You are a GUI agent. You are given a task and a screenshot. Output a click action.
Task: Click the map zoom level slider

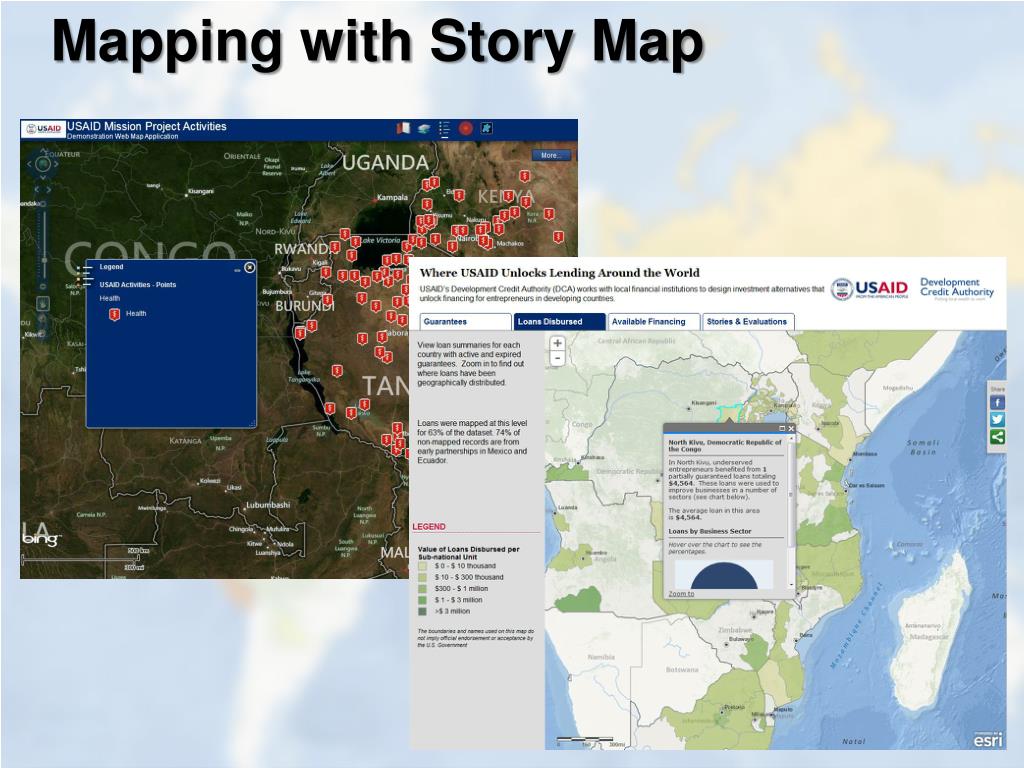(43, 245)
